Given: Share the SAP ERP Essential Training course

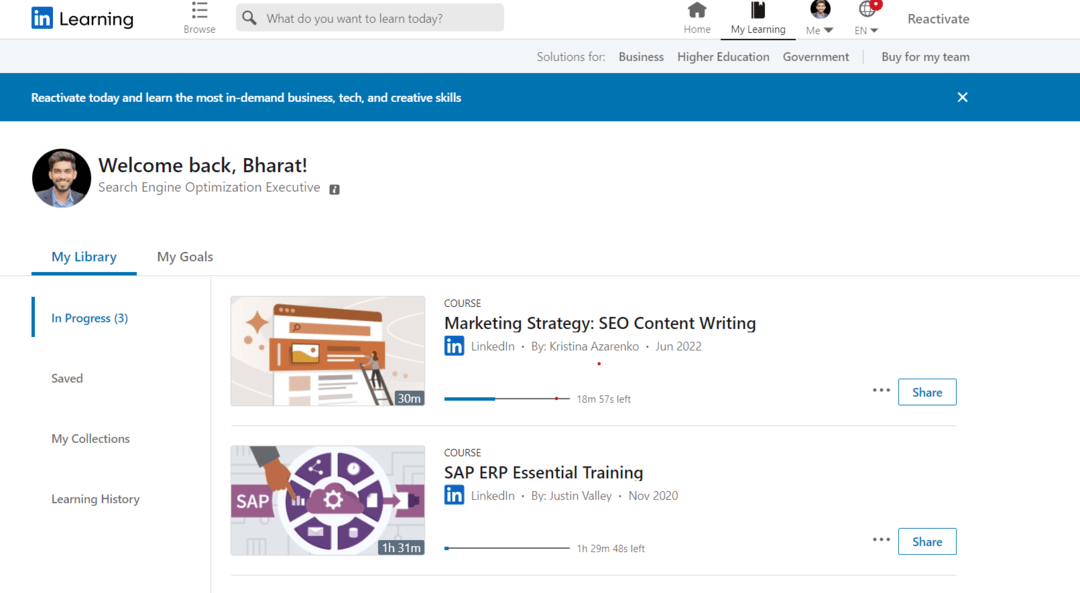Looking at the screenshot, I should point(926,541).
